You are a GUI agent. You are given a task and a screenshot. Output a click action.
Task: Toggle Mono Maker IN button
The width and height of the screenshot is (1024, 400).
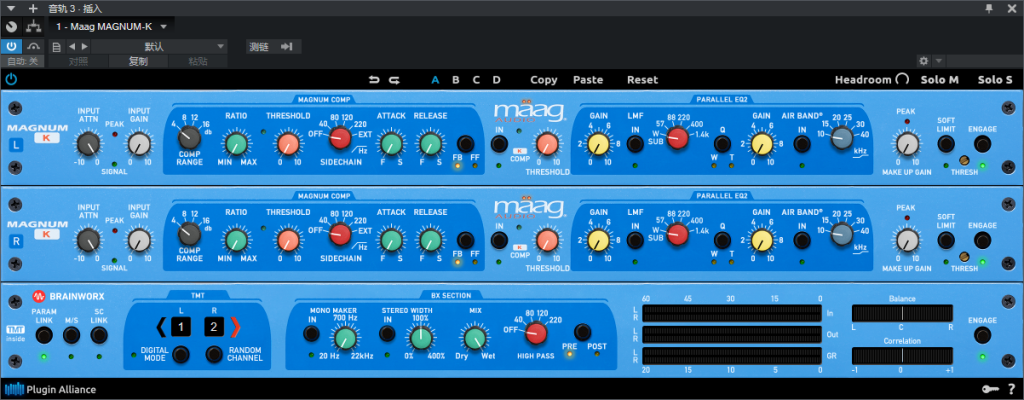click(312, 333)
